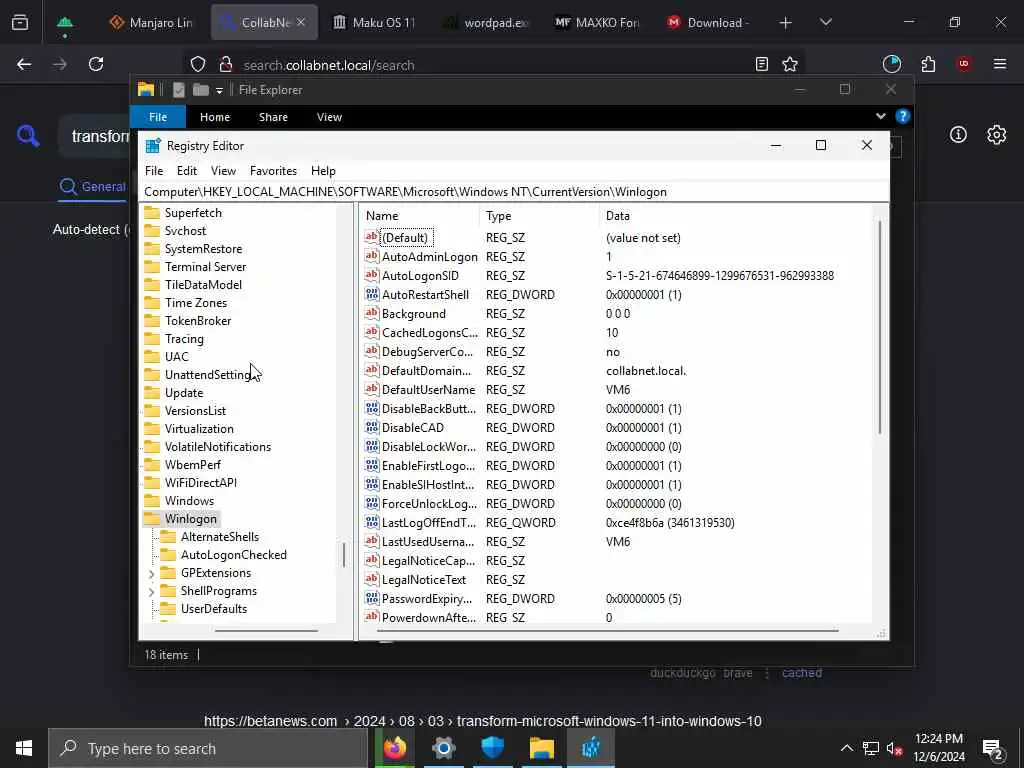The width and height of the screenshot is (1024, 768).
Task: Open browser extensions puzzle icon
Action: 928,64
